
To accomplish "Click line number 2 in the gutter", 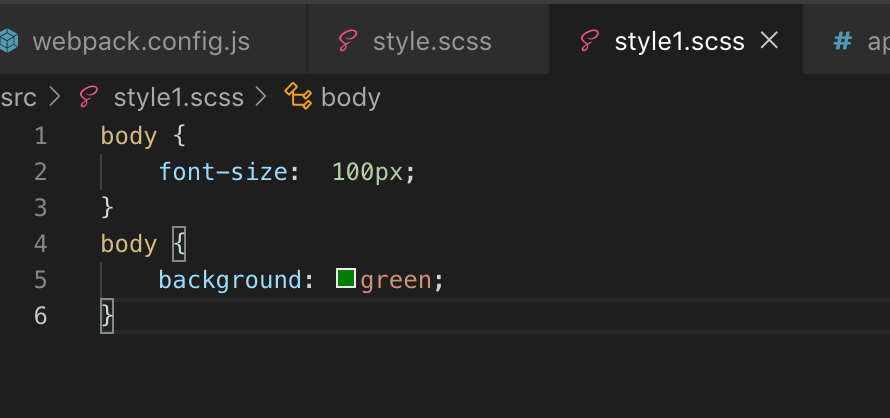I will (x=40, y=172).
